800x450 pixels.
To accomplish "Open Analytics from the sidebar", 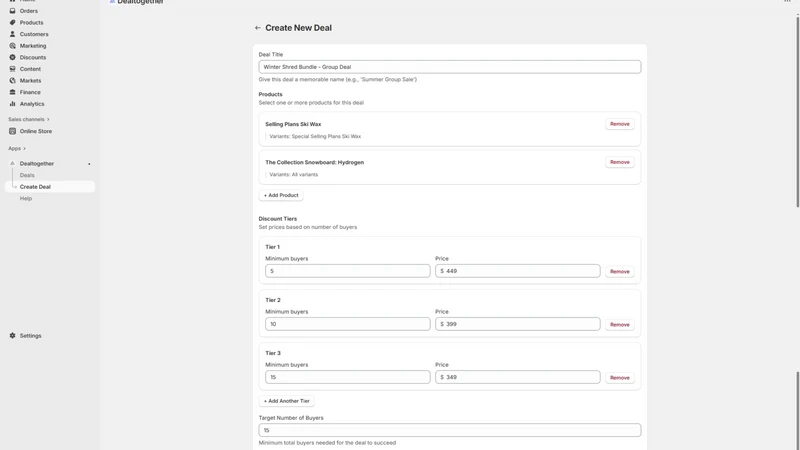I will click(32, 104).
